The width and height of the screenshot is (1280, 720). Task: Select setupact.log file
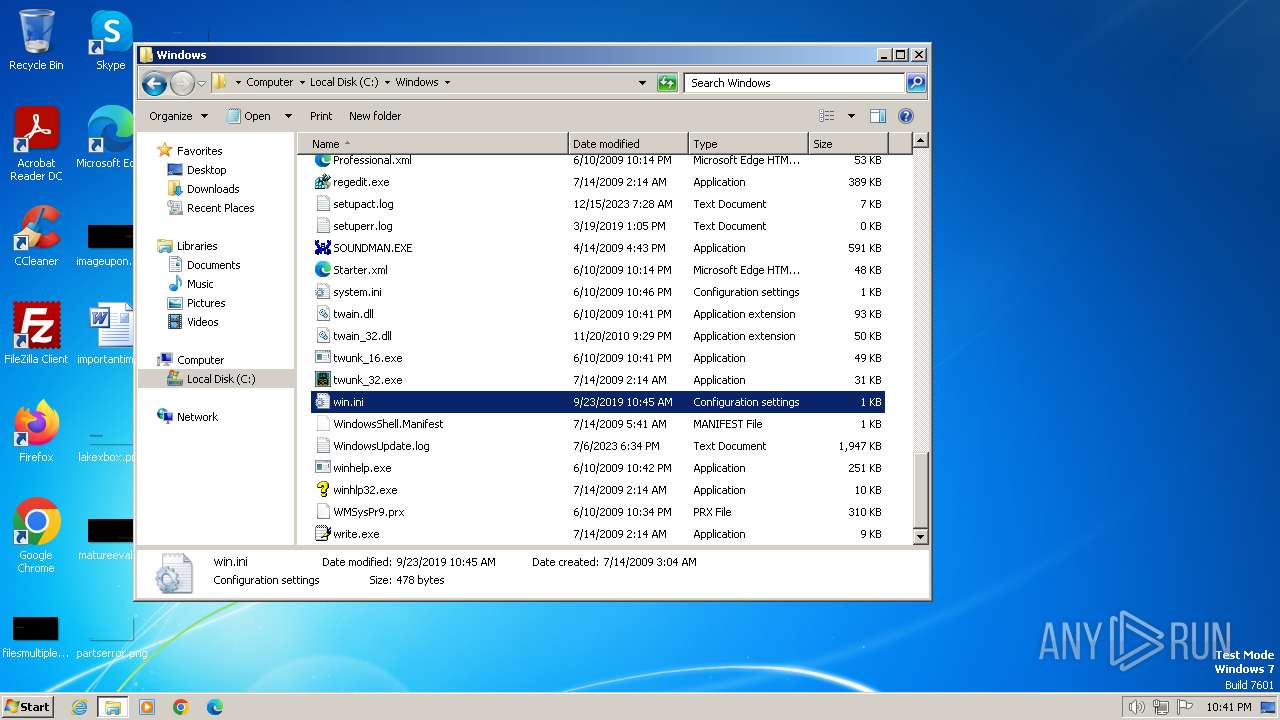point(598,204)
